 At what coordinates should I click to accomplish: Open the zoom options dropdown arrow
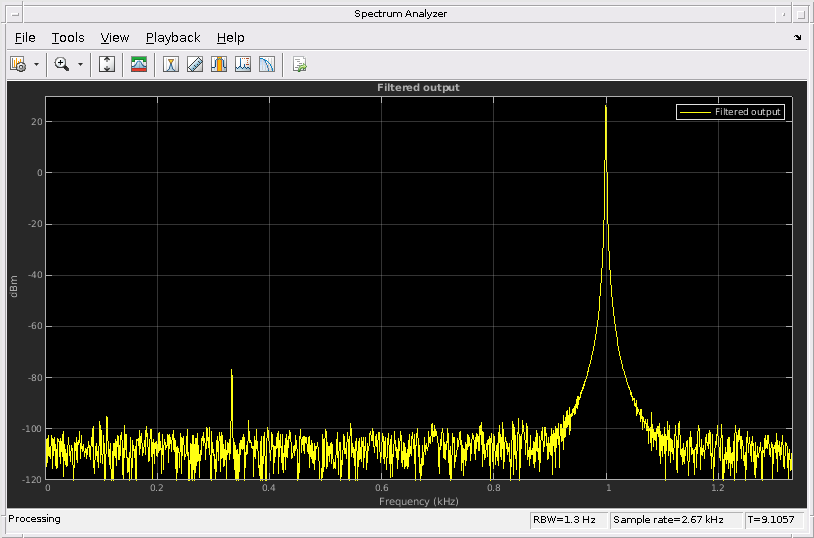tap(80, 64)
